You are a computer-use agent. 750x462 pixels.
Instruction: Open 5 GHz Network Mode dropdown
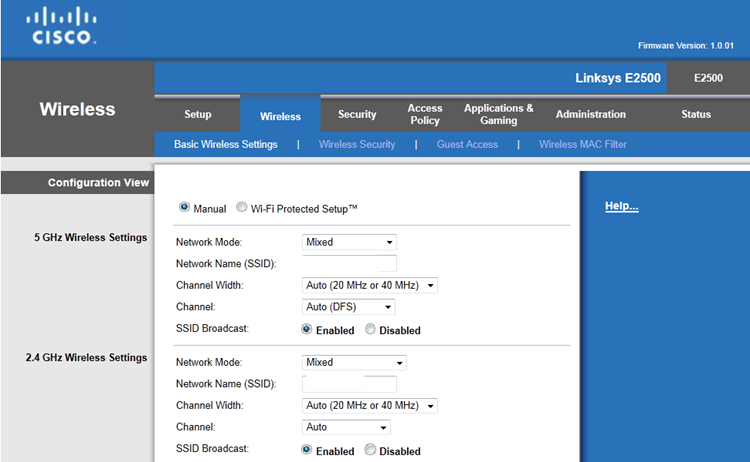point(349,242)
